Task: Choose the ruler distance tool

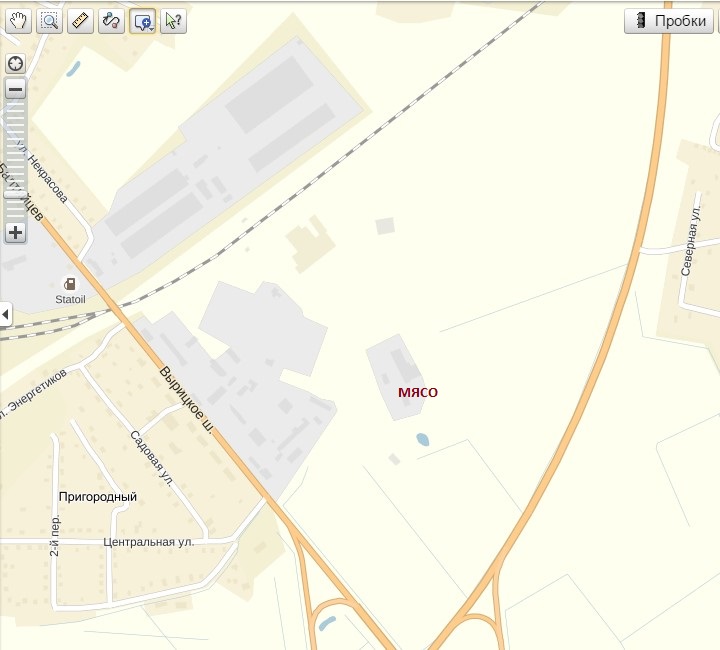Action: (80, 21)
